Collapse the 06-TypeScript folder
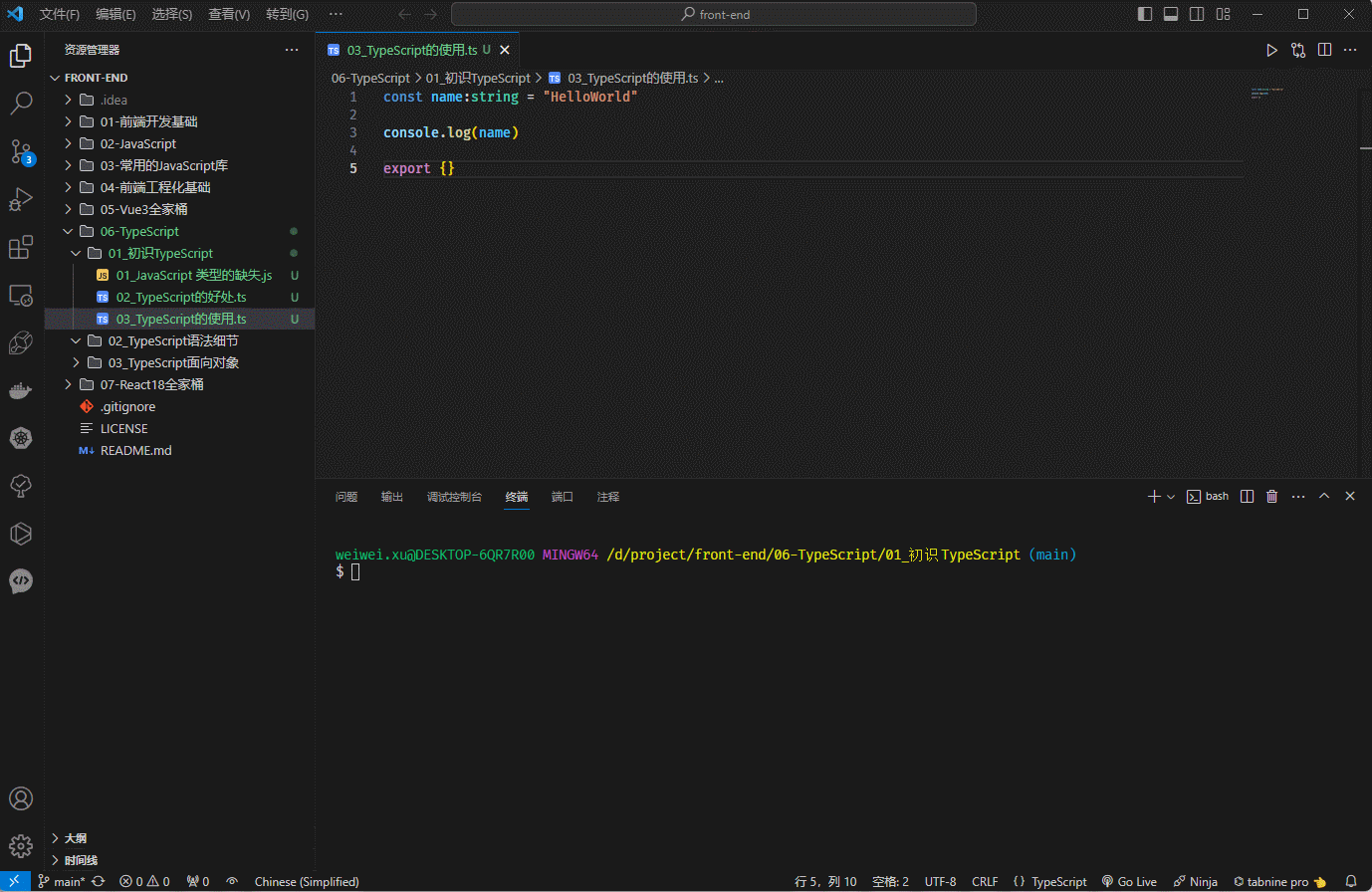This screenshot has width=1372, height=892. pyautogui.click(x=139, y=231)
